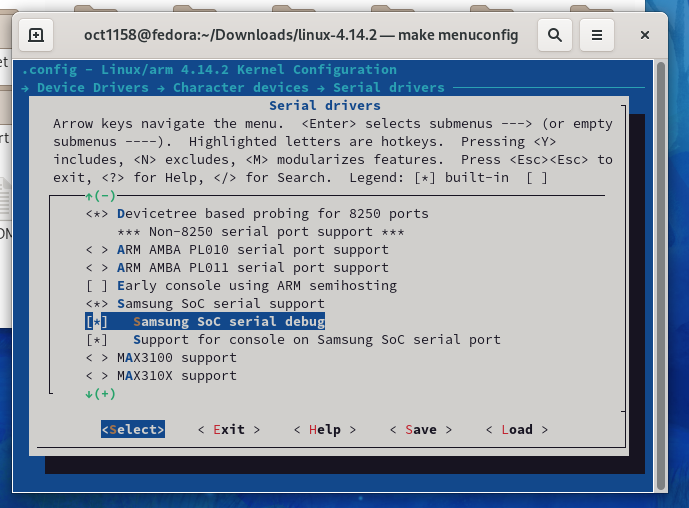The height and width of the screenshot is (508, 689).
Task: Click the terminal vertical scrollbar
Action: coord(660,276)
